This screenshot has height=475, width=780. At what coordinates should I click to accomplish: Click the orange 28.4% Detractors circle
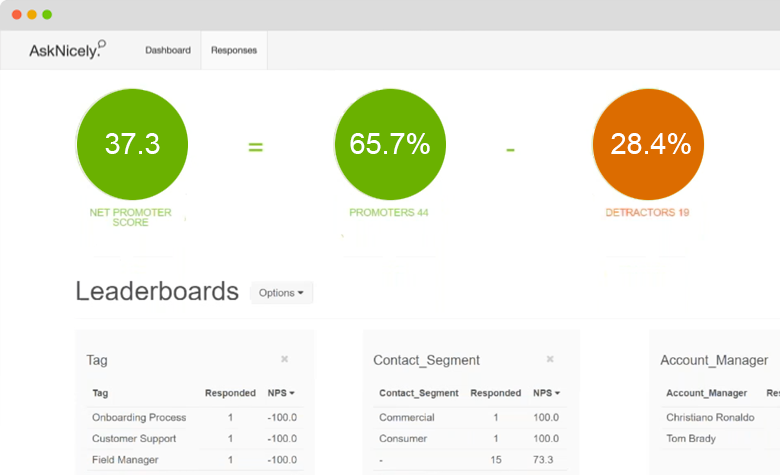[647, 144]
